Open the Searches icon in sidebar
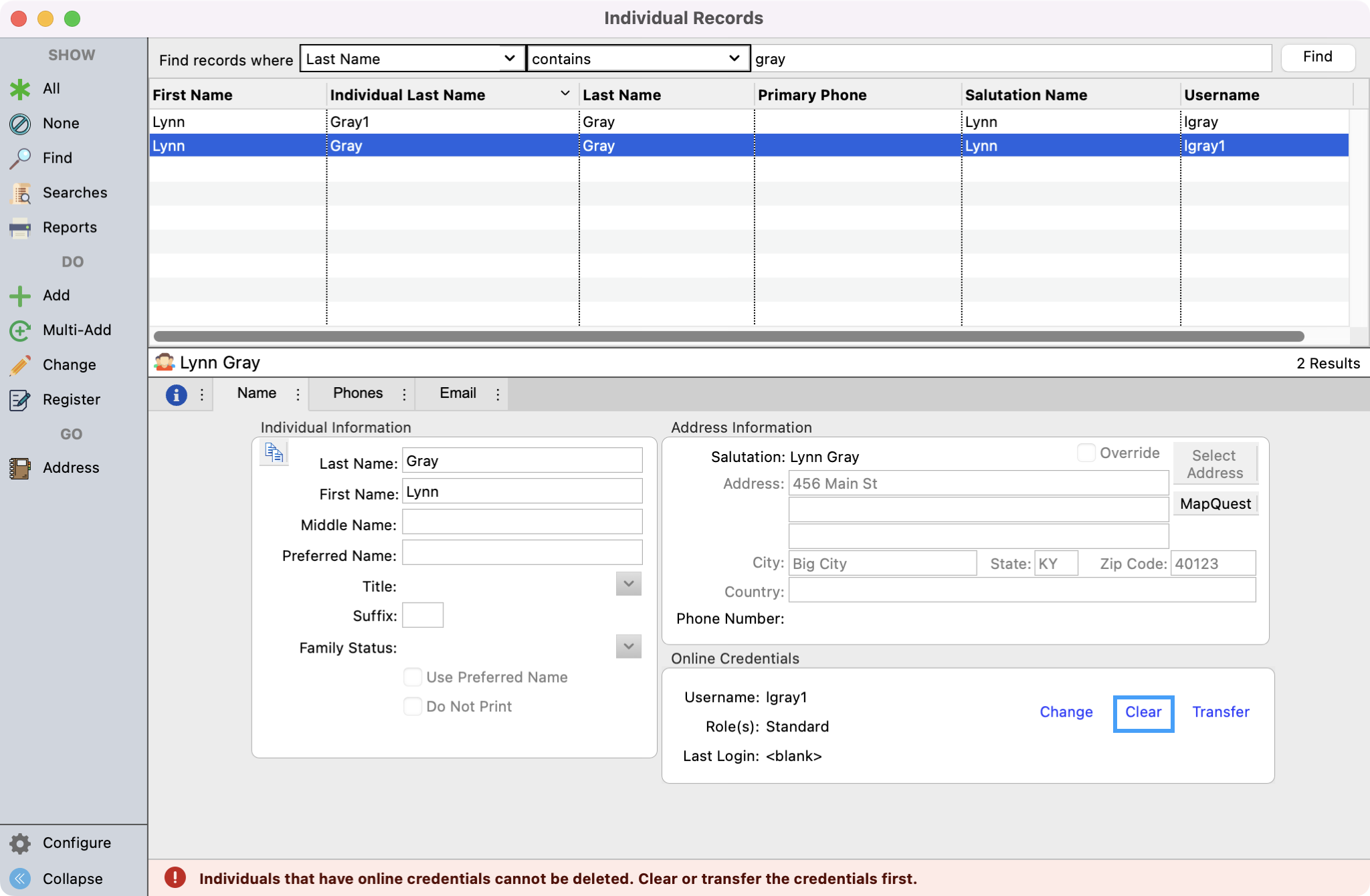Screen dimensions: 1370x896 tap(20, 193)
